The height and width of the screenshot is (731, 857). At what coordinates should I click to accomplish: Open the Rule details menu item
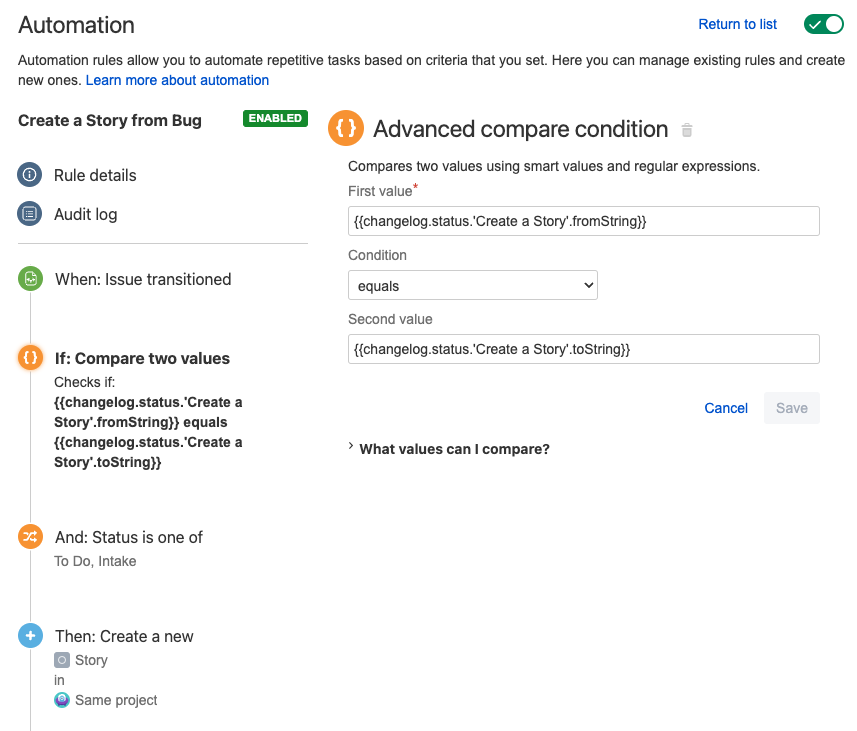[95, 175]
